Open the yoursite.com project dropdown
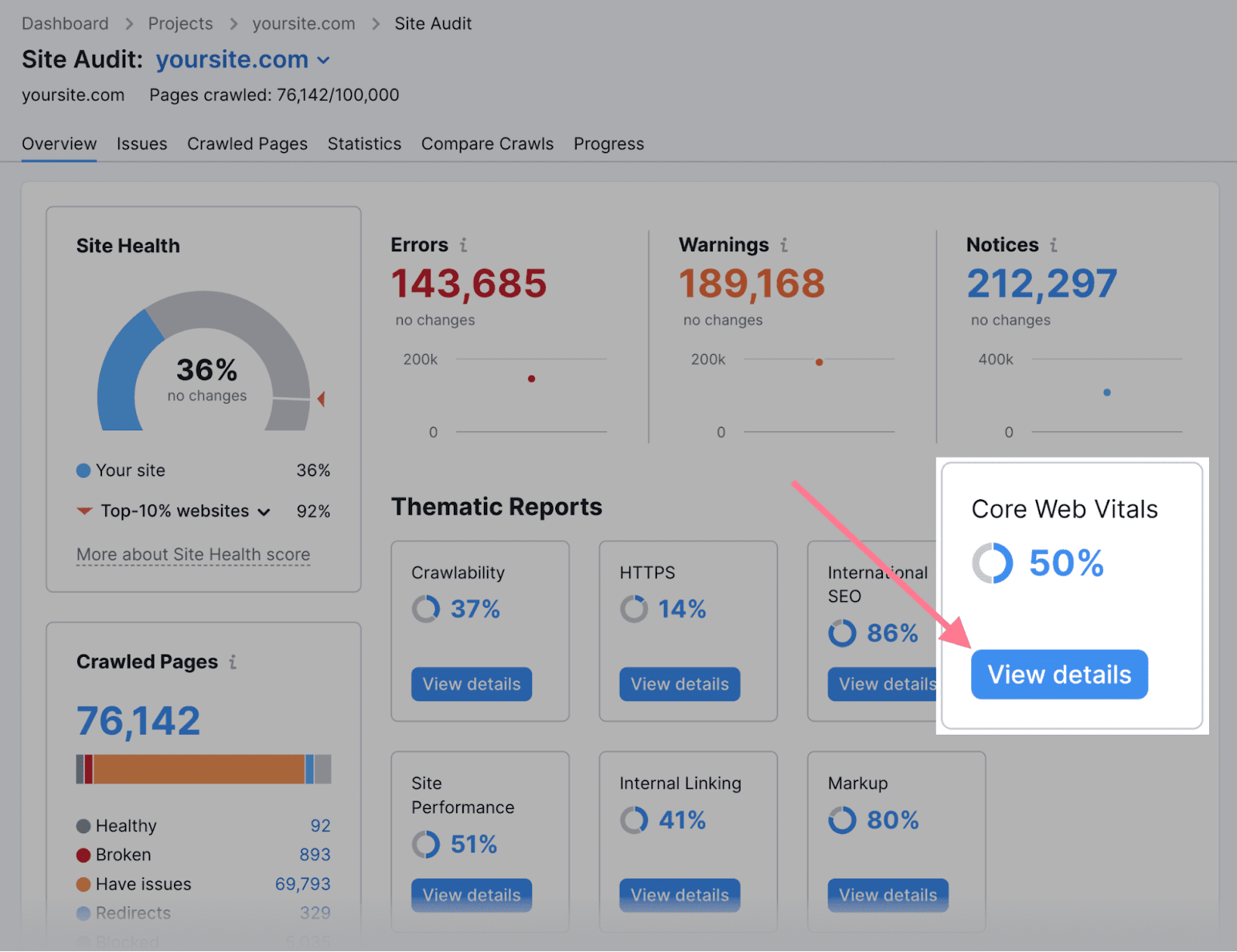Screen dimensions: 1237x952 [324, 59]
